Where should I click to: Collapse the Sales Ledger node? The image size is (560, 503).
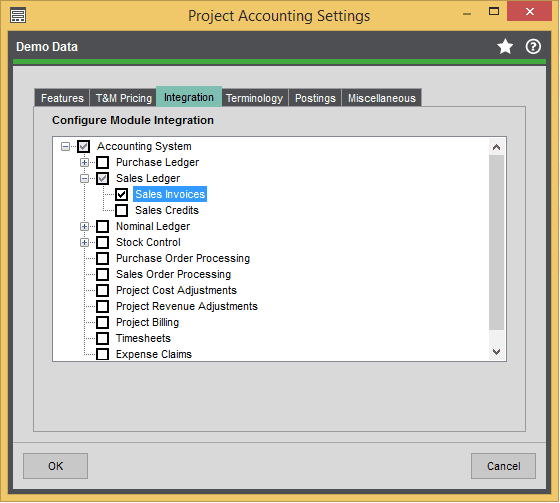point(84,178)
